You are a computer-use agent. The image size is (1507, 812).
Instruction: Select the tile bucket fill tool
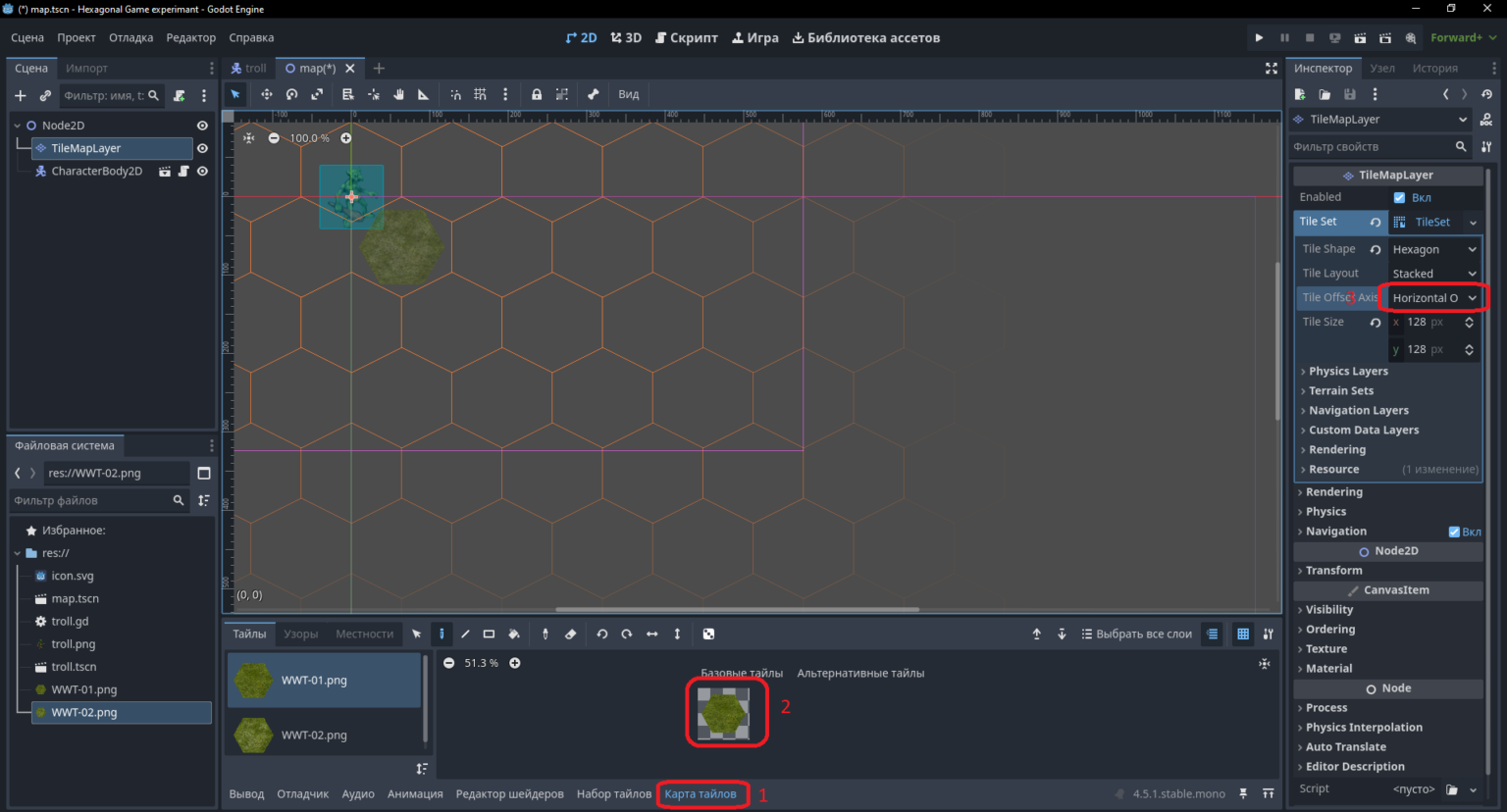click(513, 634)
